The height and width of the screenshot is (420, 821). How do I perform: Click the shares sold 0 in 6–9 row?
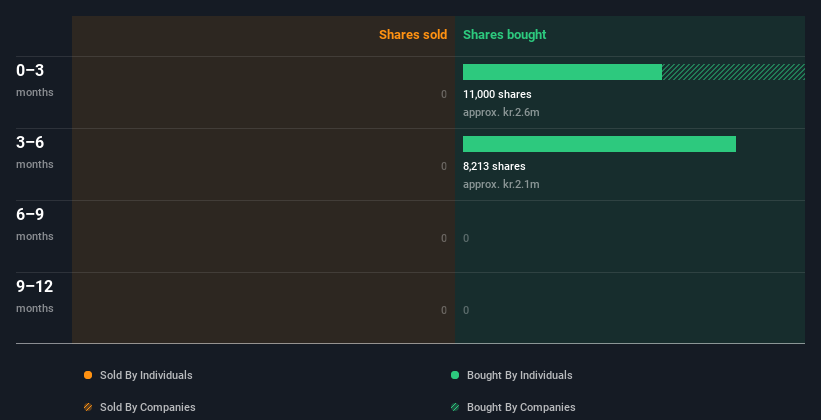click(x=444, y=238)
